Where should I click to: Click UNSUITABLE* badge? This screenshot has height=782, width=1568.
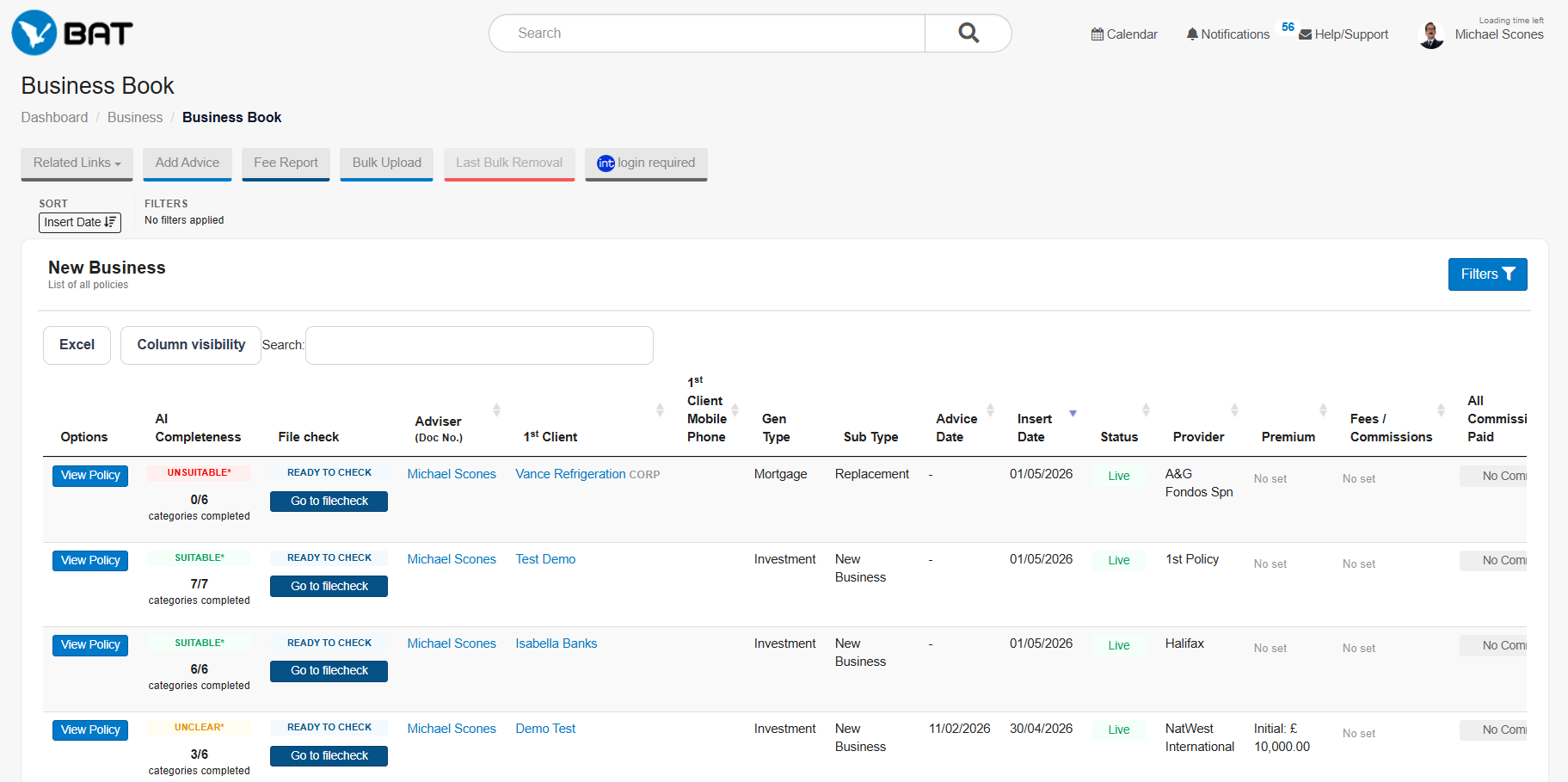tap(199, 473)
